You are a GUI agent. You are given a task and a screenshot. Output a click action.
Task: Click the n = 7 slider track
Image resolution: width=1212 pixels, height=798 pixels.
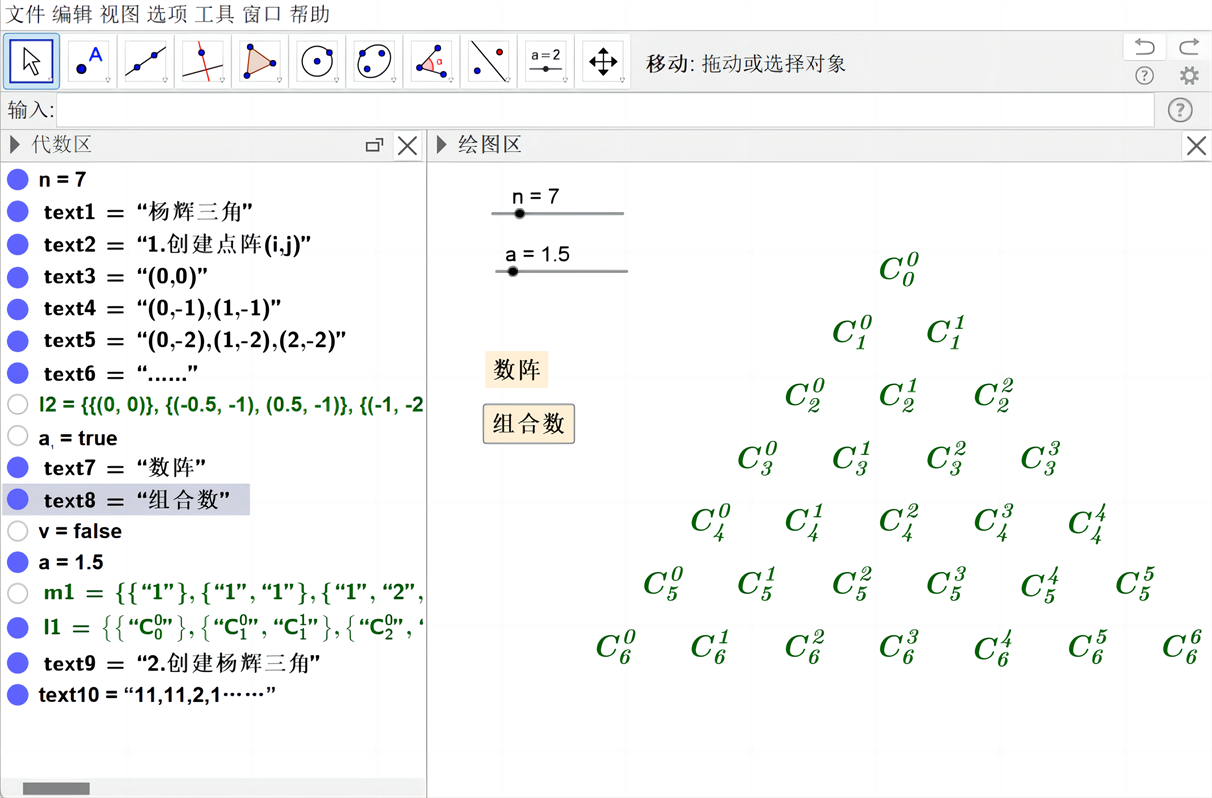click(x=580, y=213)
